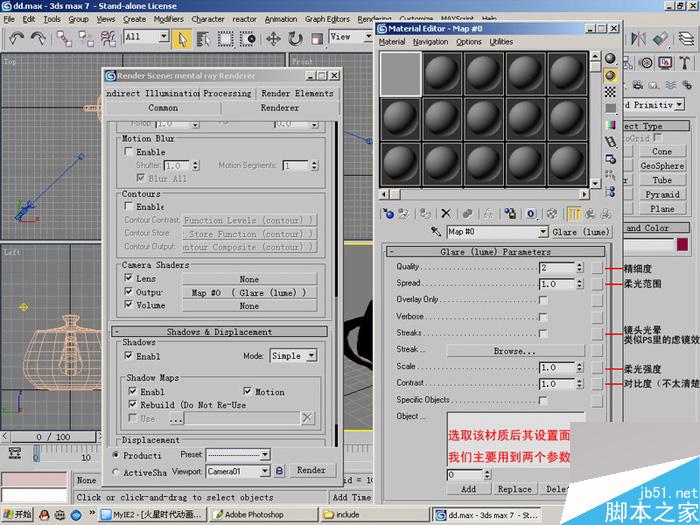Check Streaks option in Glare parameters
This screenshot has width=700, height=525.
click(x=543, y=333)
